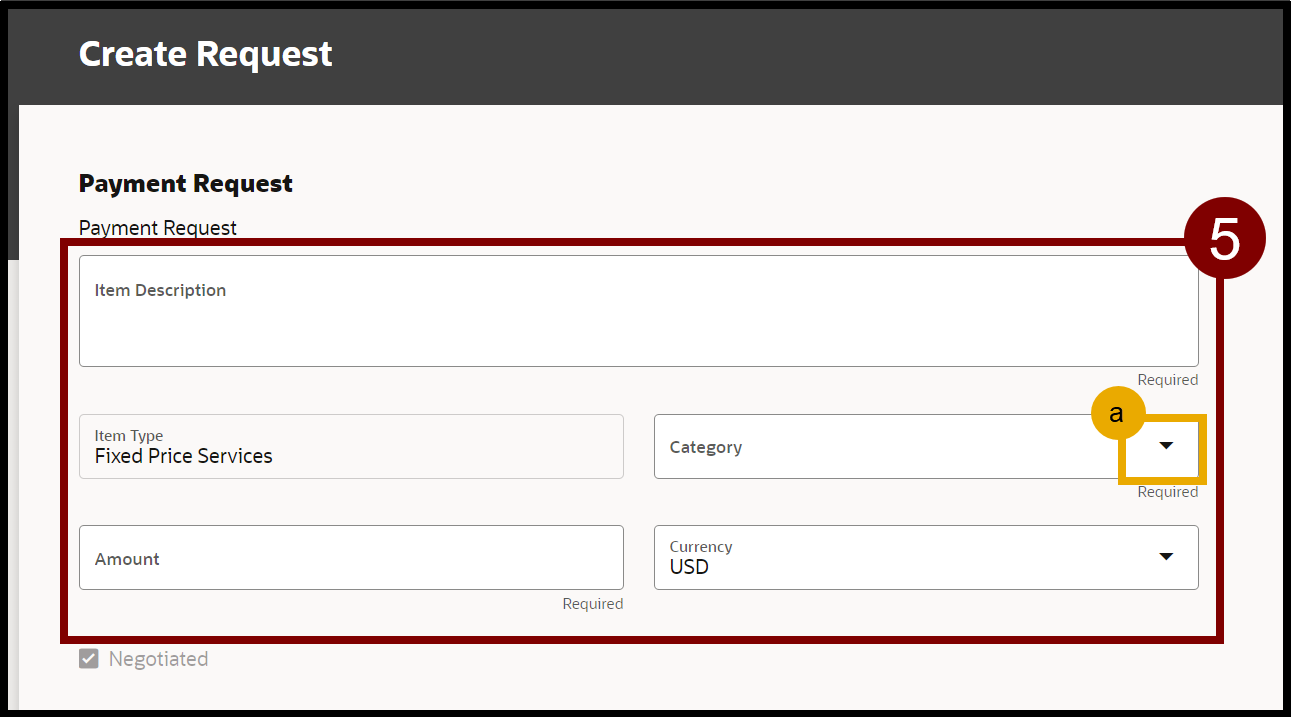
Task: Click the Negotiated checkbox label text
Action: 158,659
